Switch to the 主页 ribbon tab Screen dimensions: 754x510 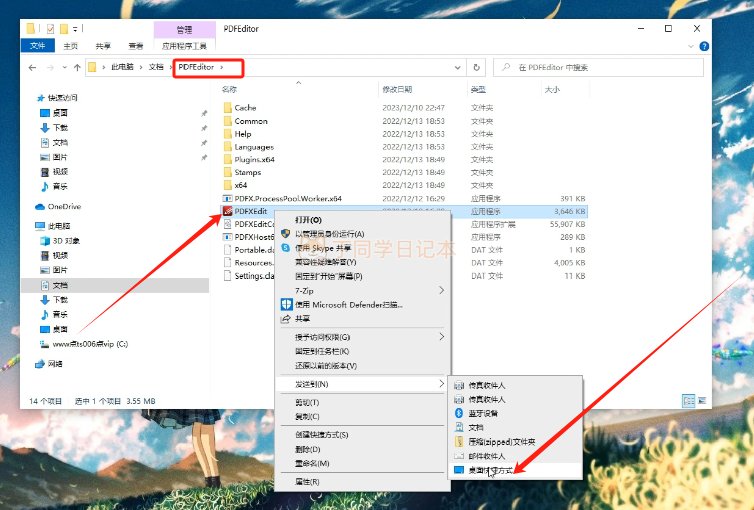click(70, 46)
